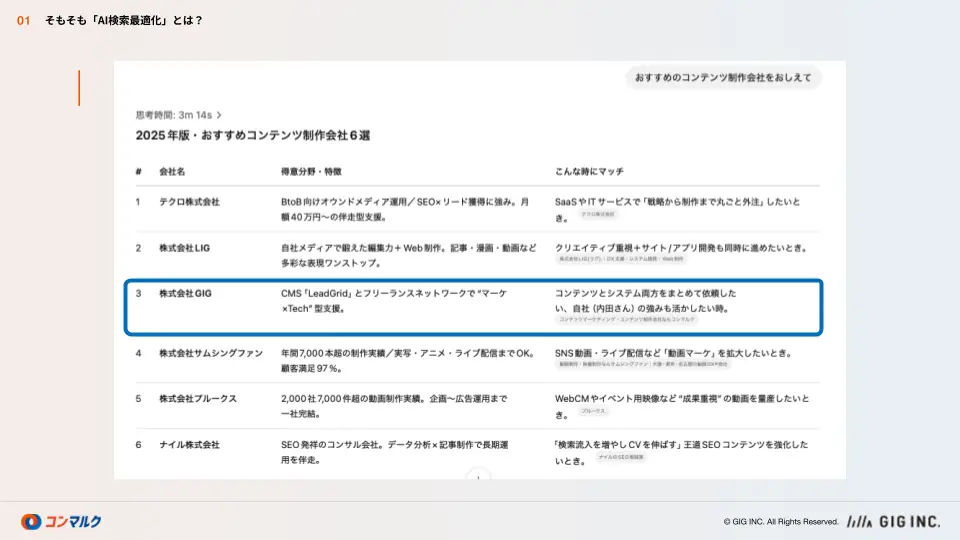Click the match text starting コンテンツとシステム両方
960x540 pixels.
(x=645, y=301)
